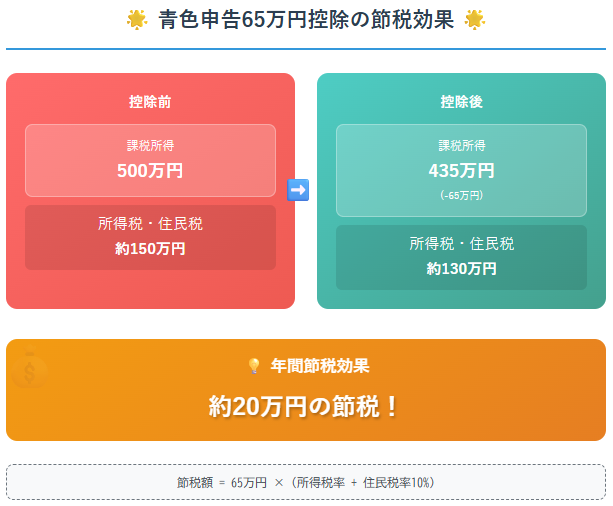This screenshot has height=506, width=613.
Task: Click the 500万円 taxable income box
Action: click(x=151, y=160)
